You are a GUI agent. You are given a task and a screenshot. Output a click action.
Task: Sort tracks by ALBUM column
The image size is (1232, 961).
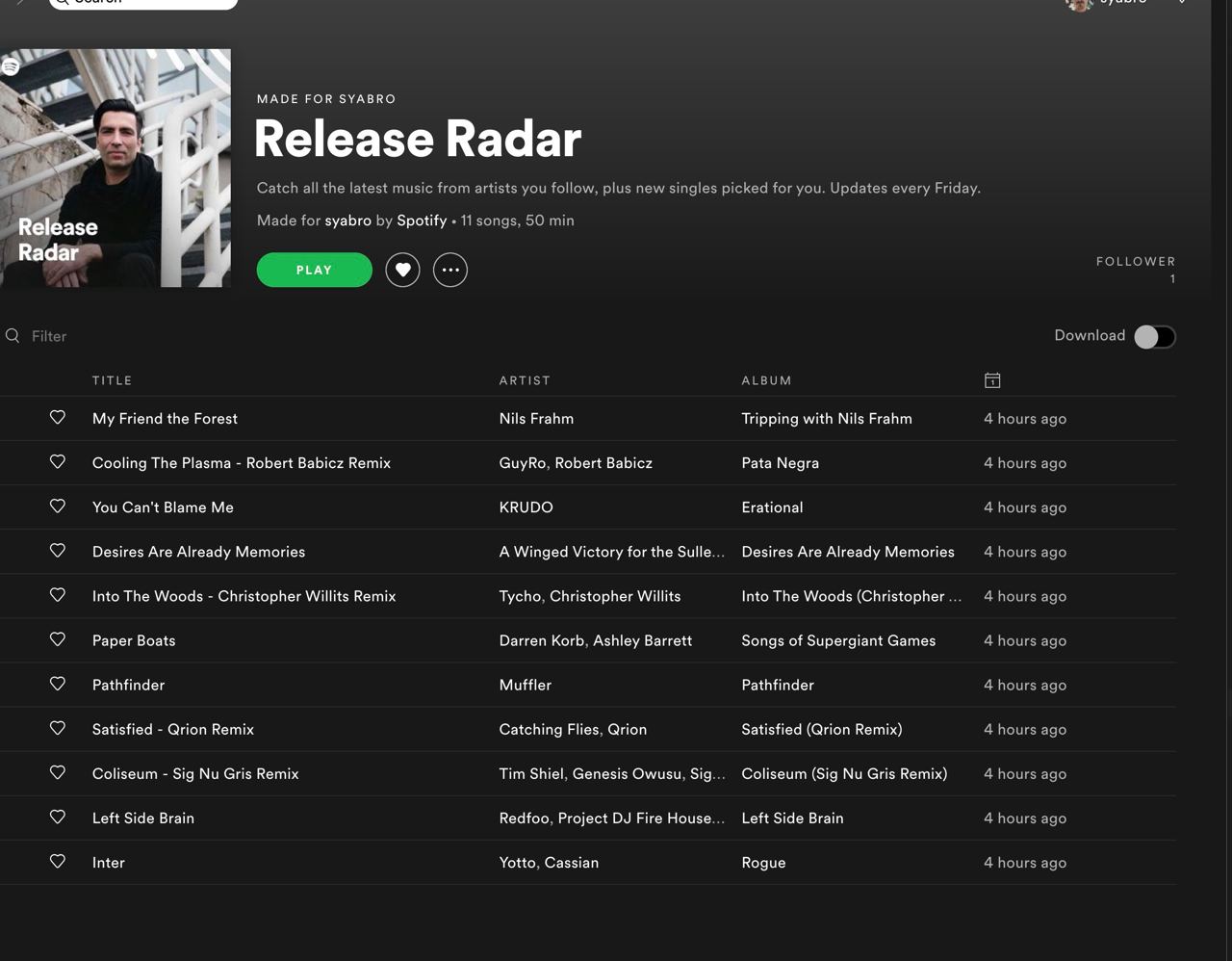coord(766,380)
